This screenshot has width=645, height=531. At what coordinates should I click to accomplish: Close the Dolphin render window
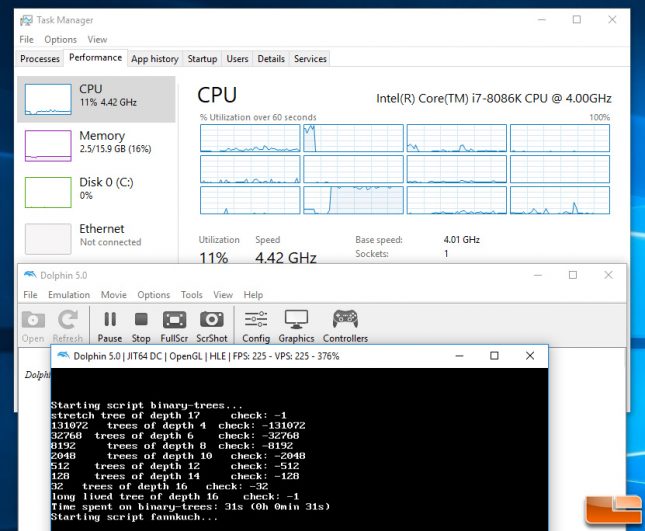tap(530, 356)
